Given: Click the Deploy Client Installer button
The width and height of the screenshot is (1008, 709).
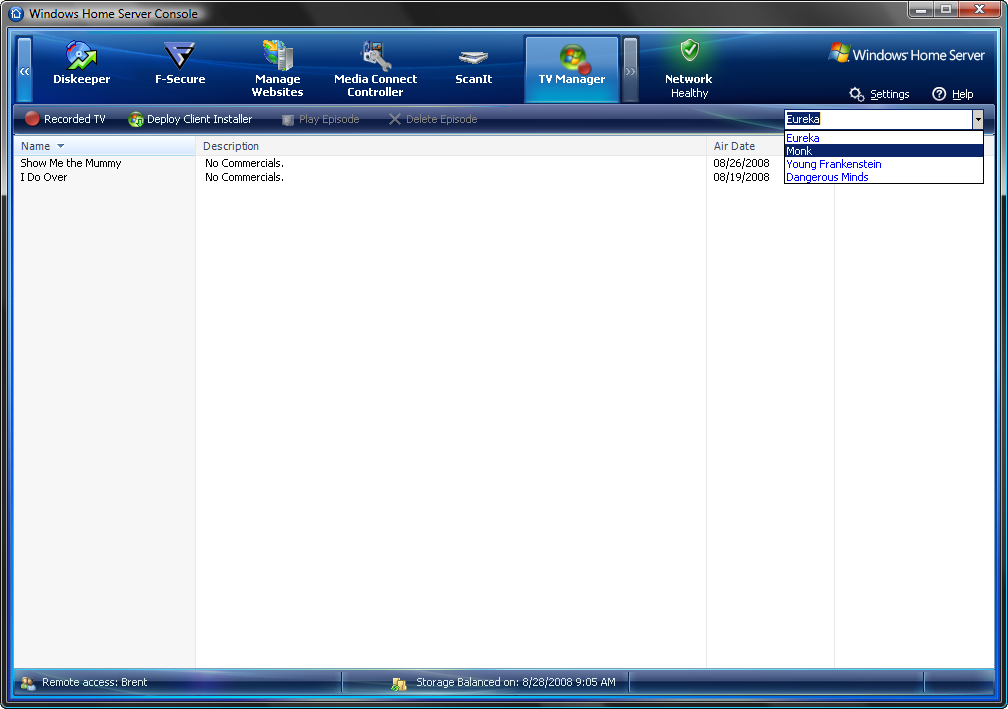Looking at the screenshot, I should [x=190, y=119].
